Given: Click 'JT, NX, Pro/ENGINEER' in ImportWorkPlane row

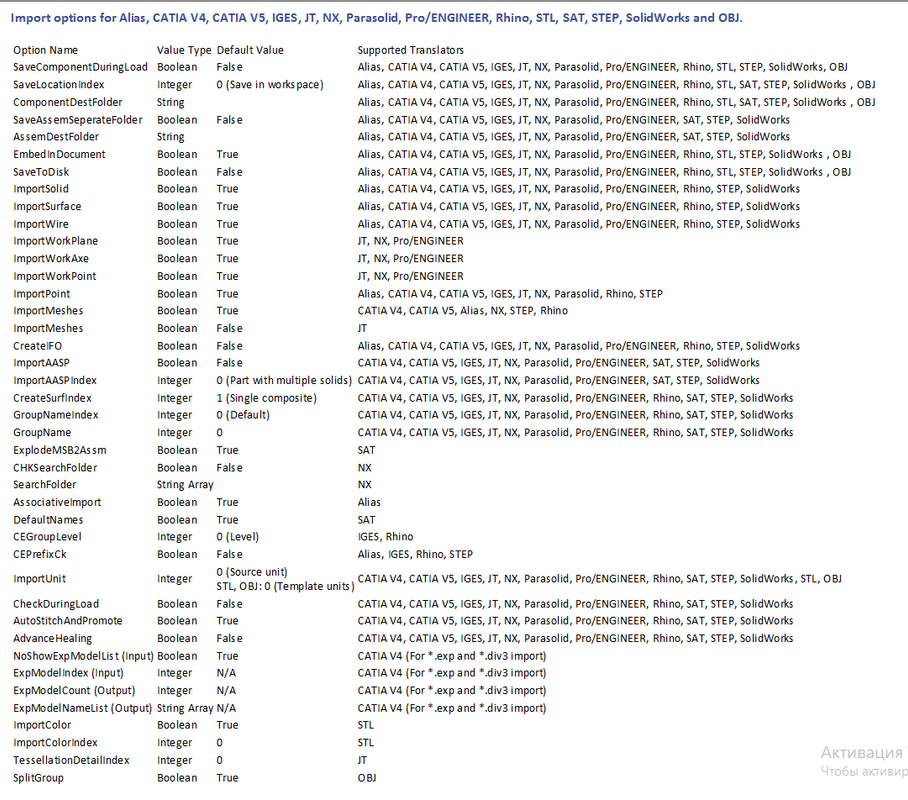Looking at the screenshot, I should click(x=411, y=241).
